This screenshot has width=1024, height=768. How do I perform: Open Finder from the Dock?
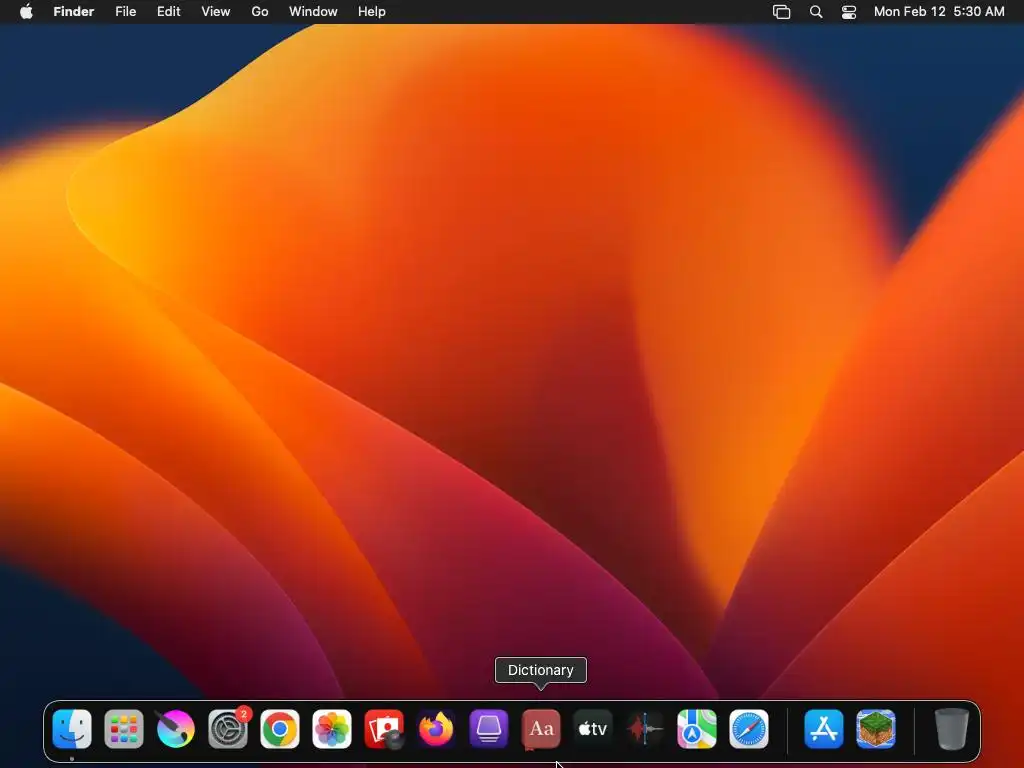coord(72,729)
